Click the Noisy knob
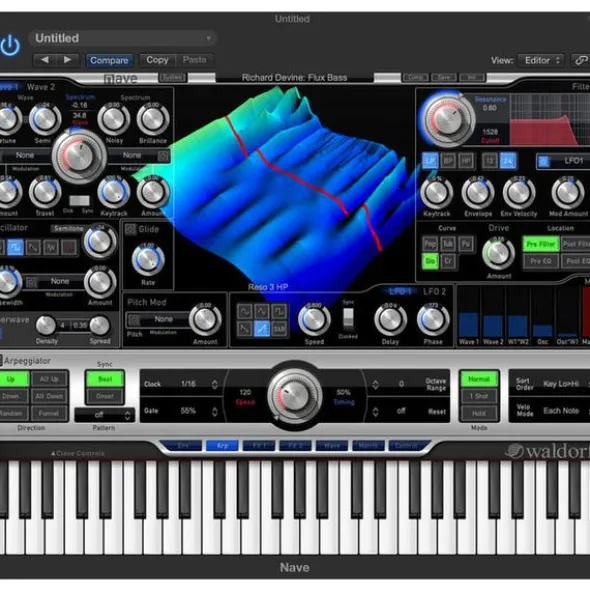 coord(113,119)
